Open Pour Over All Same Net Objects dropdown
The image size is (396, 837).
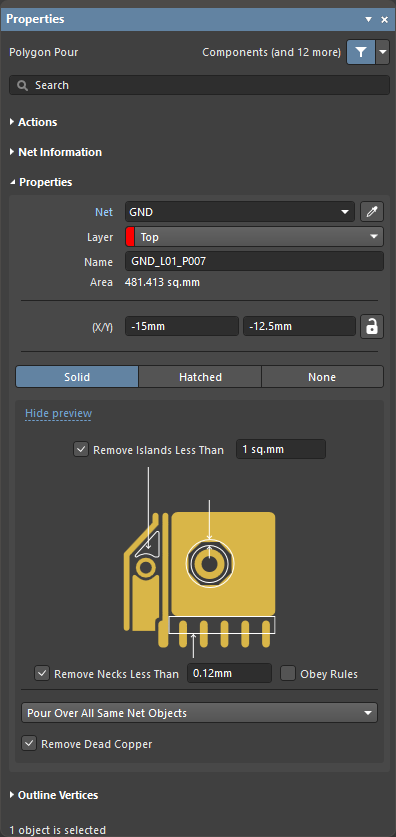[x=199, y=713]
